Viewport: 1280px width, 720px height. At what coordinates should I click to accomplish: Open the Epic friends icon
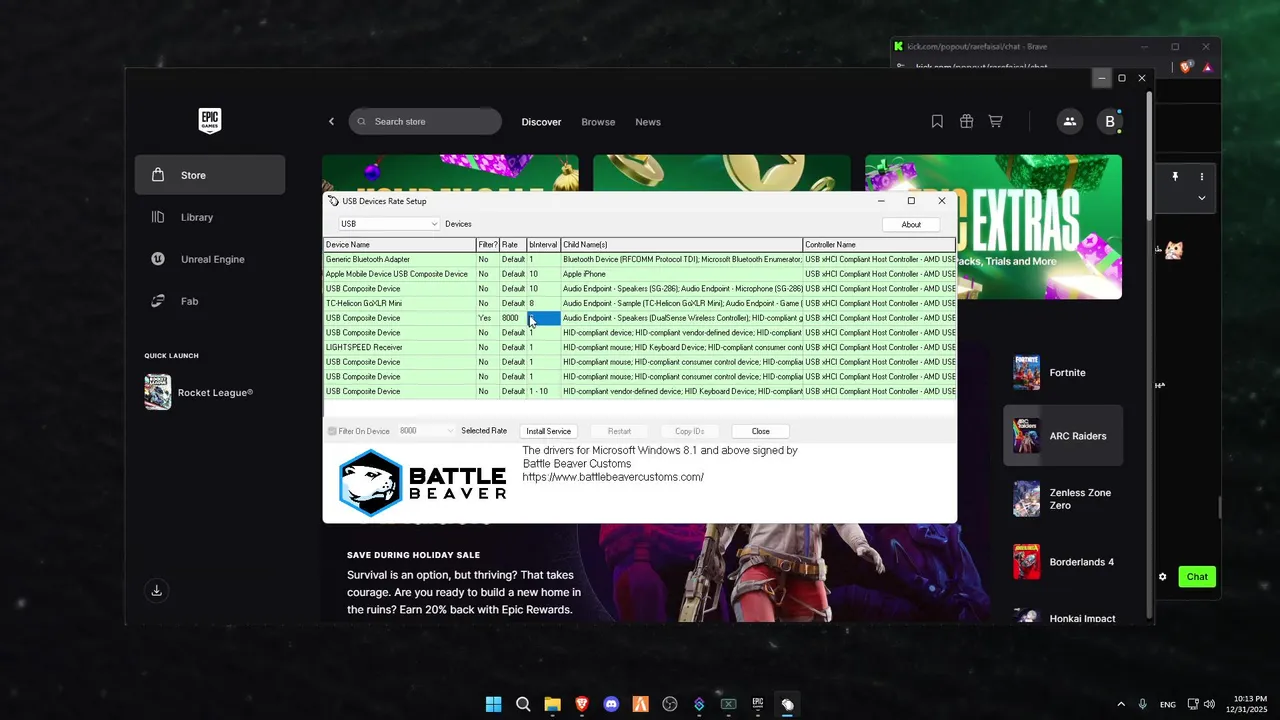coord(1069,122)
